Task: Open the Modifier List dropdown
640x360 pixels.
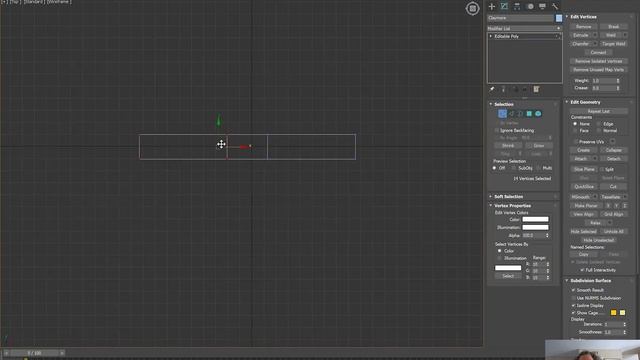Action: pyautogui.click(x=524, y=29)
